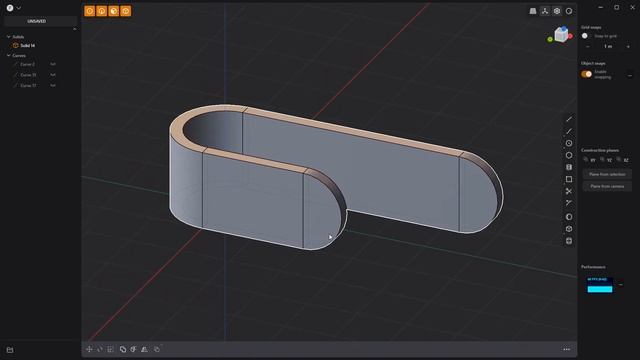The width and height of the screenshot is (640, 360).
Task: Select the tool icon below the scissors
Action: pyautogui.click(x=569, y=203)
